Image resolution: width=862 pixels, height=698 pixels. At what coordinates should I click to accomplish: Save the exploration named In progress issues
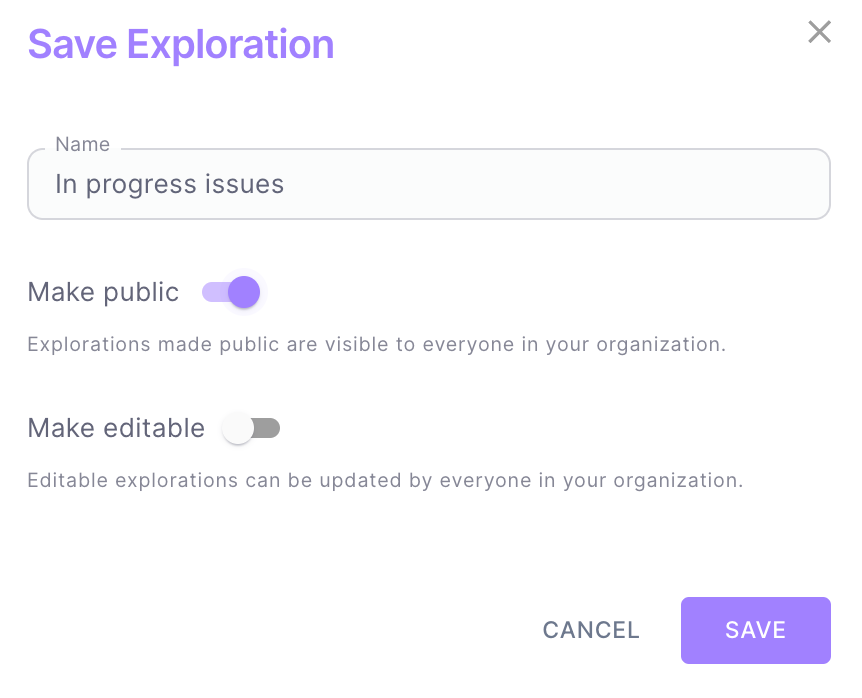(x=755, y=630)
